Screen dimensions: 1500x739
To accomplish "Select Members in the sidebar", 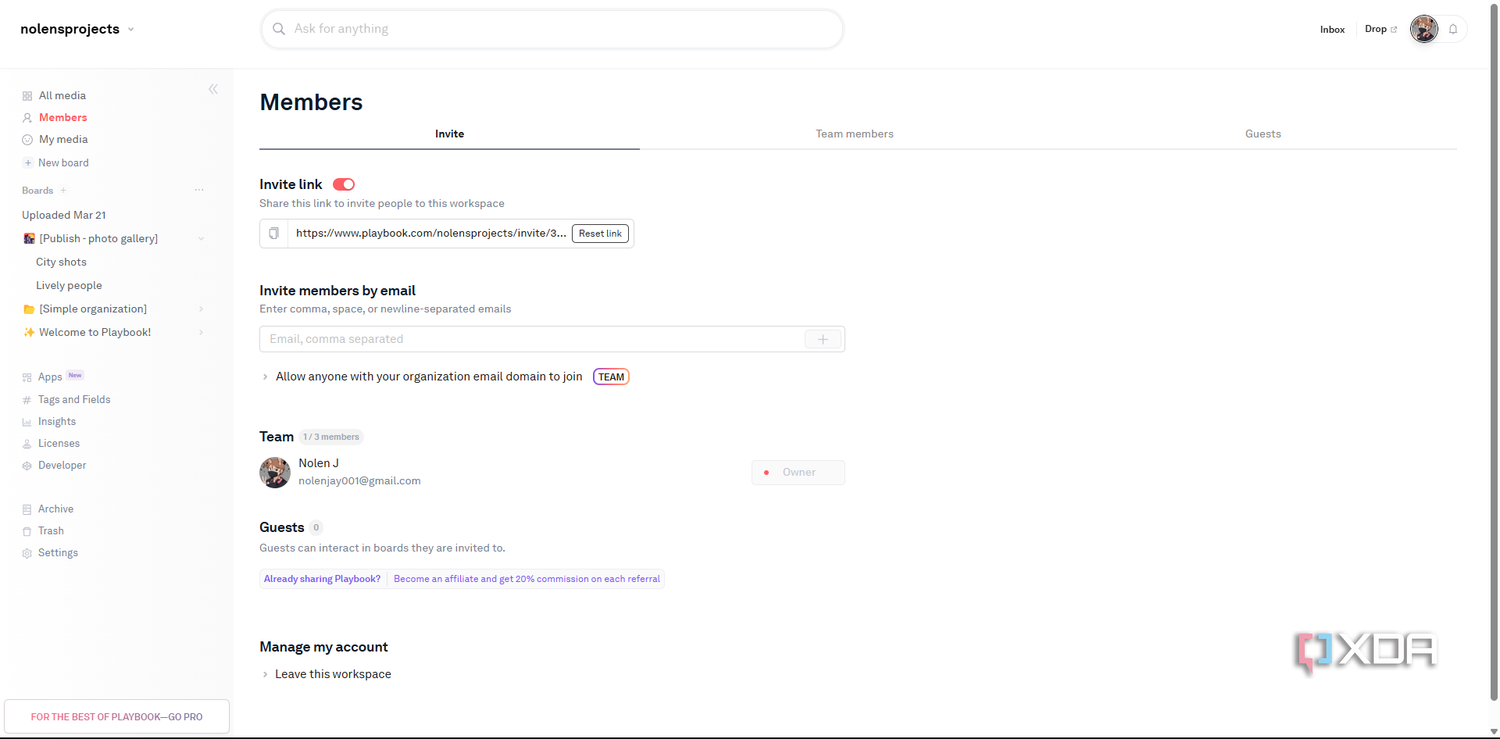I will [63, 118].
